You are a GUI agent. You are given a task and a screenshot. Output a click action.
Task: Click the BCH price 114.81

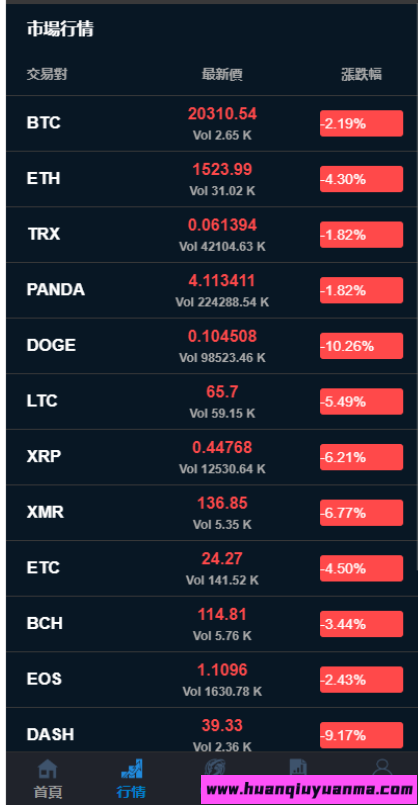[222, 615]
